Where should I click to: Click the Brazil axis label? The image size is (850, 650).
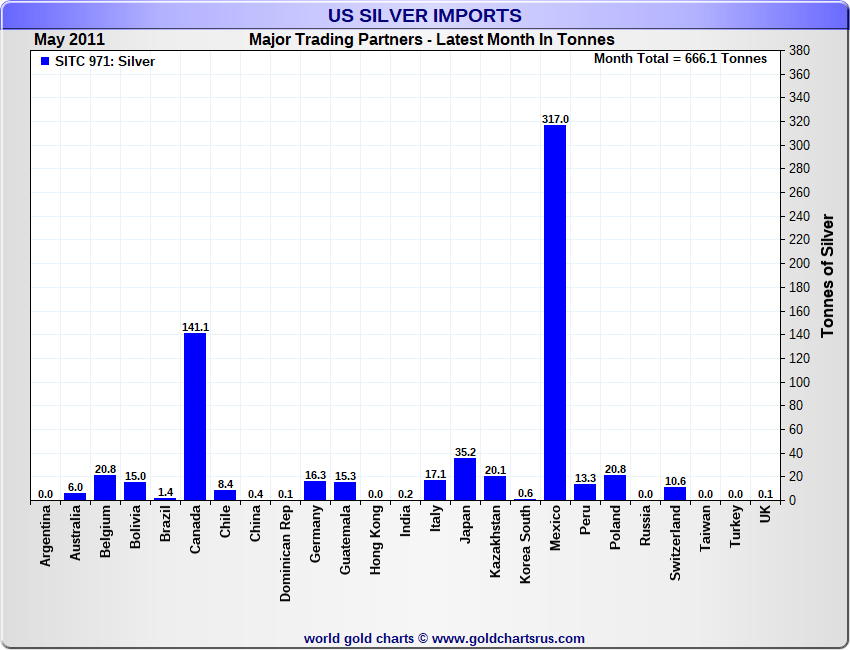[165, 523]
